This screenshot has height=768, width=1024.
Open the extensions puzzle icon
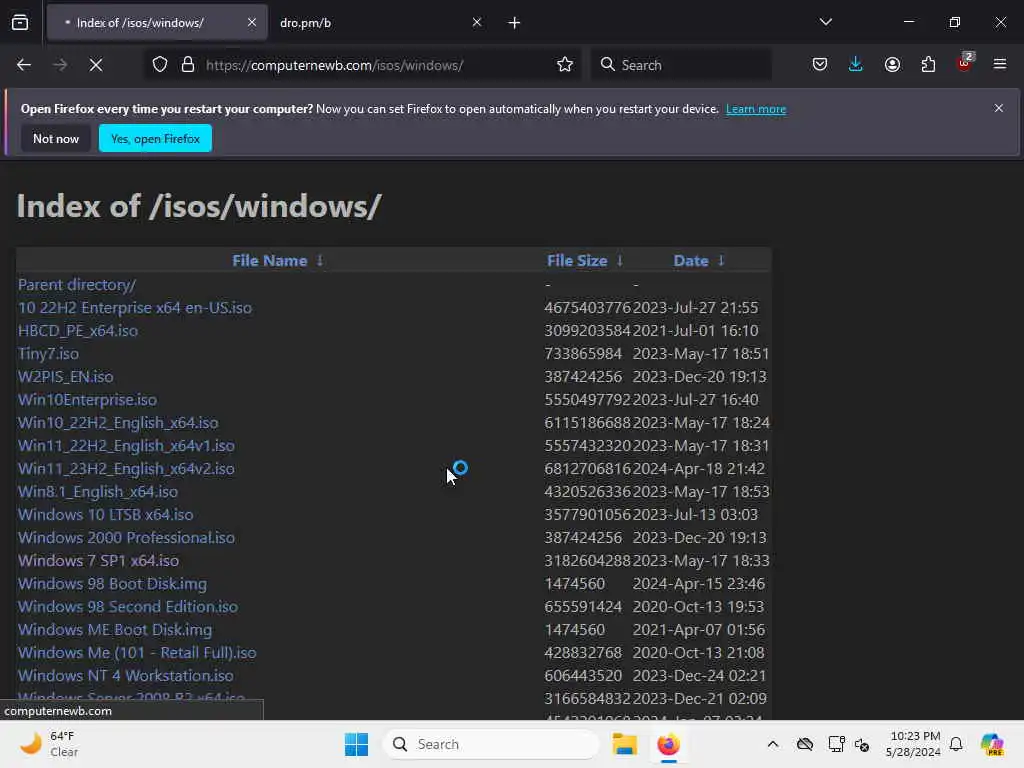click(928, 65)
